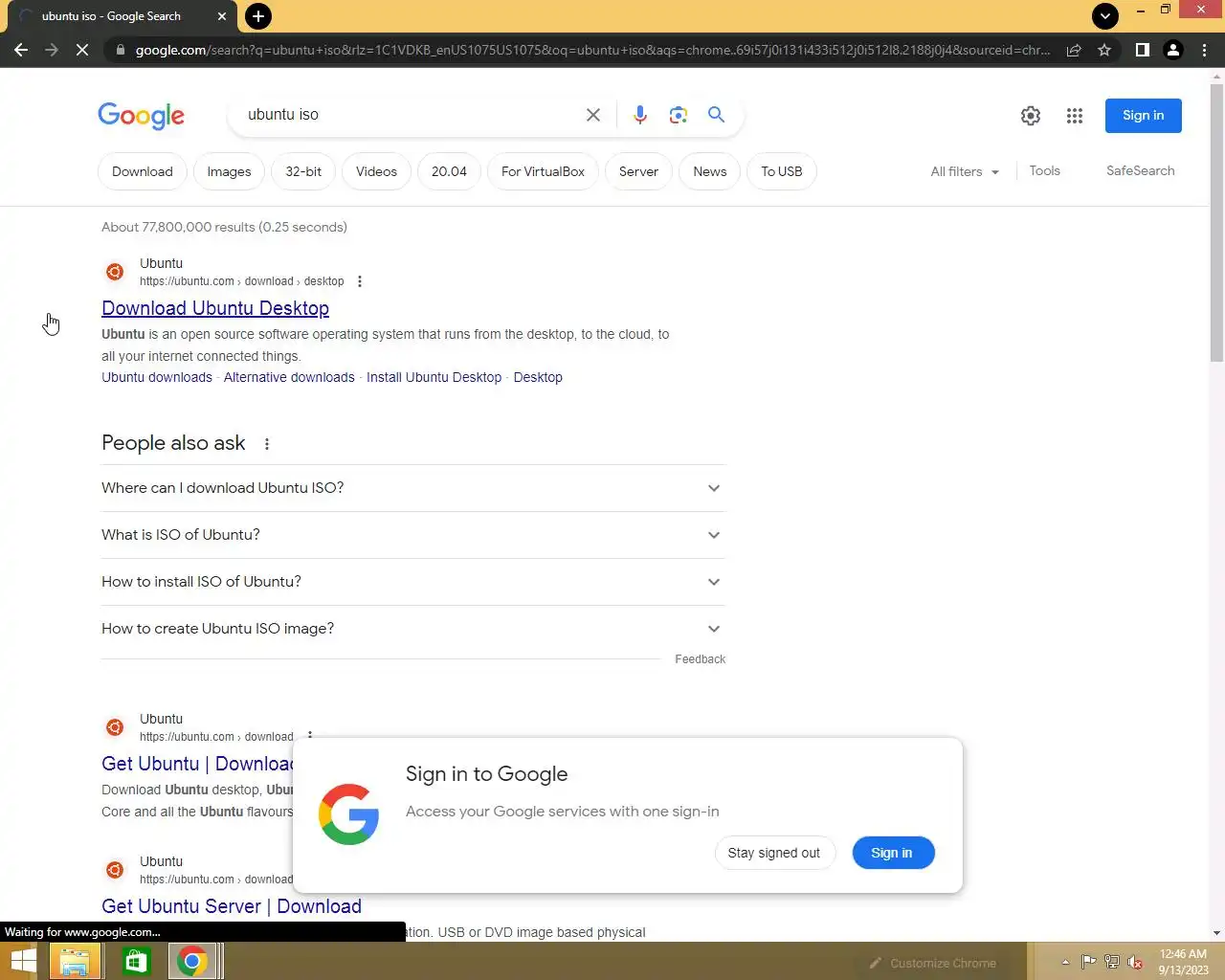The image size is (1225, 980).
Task: Open Chrome three-dot menu
Action: tap(1204, 50)
